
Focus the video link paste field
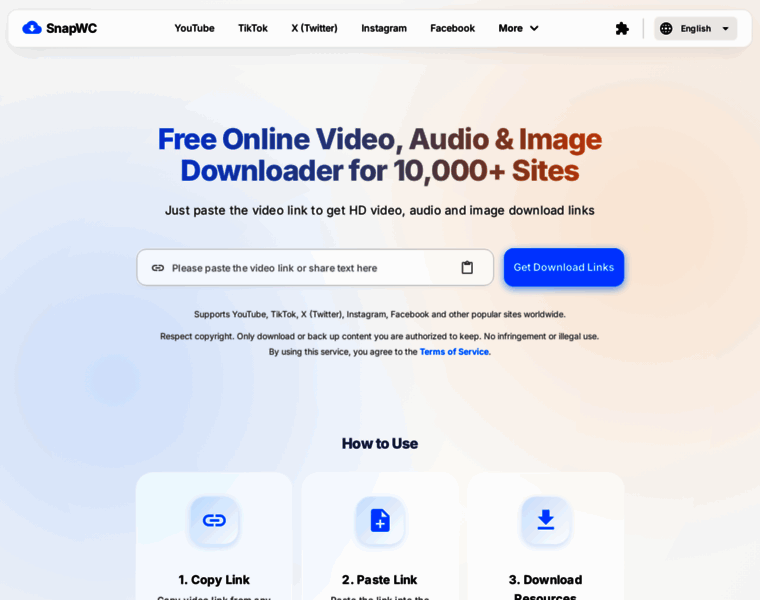coord(315,268)
